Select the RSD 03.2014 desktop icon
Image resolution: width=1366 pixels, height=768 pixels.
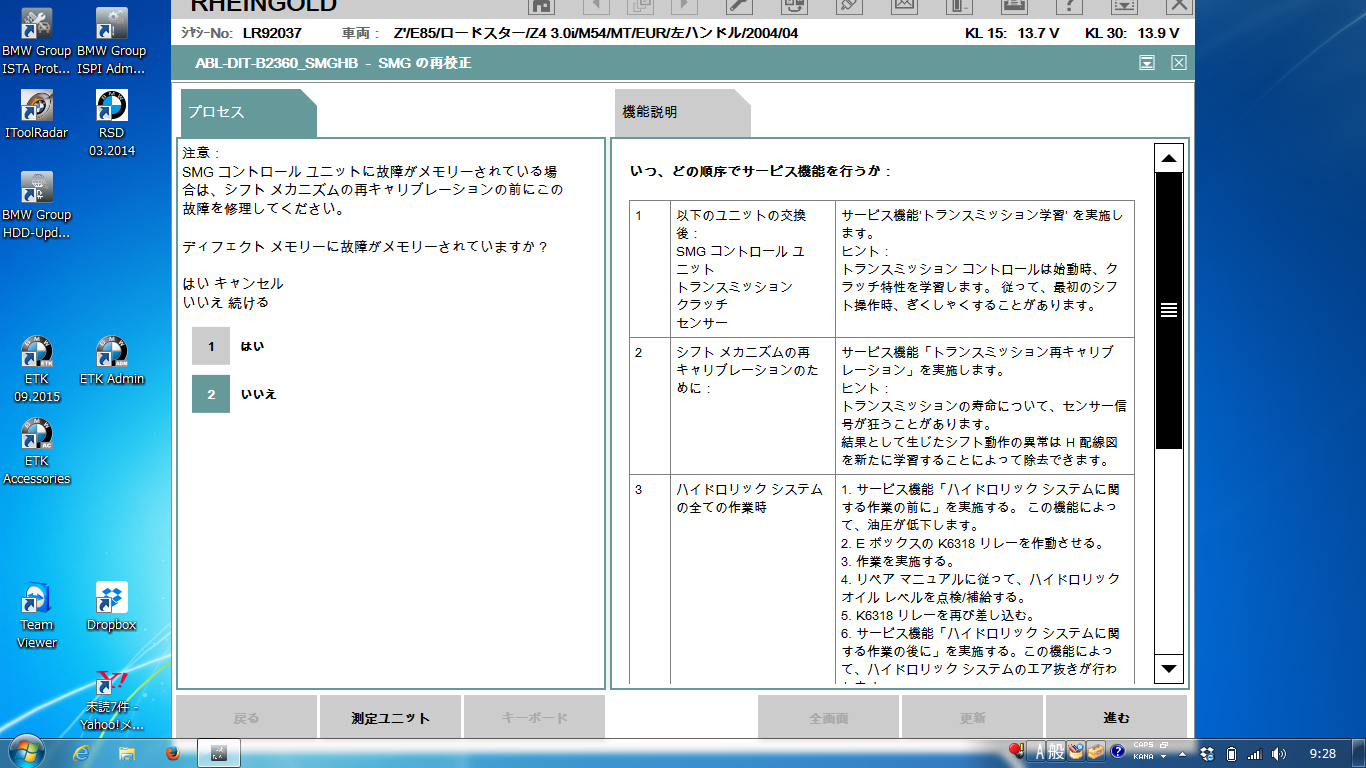click(x=111, y=123)
